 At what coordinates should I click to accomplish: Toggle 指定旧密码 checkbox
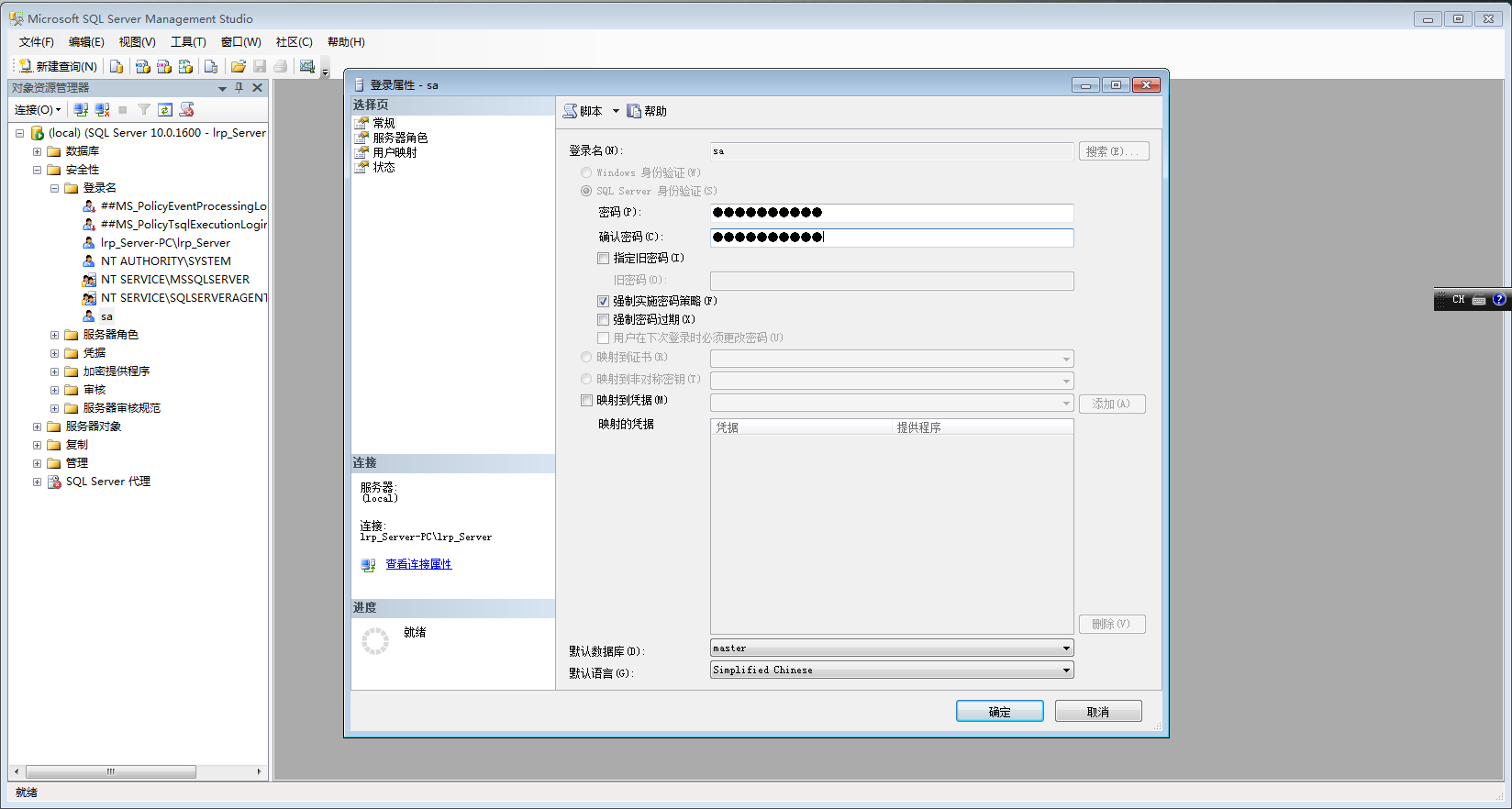coord(604,259)
